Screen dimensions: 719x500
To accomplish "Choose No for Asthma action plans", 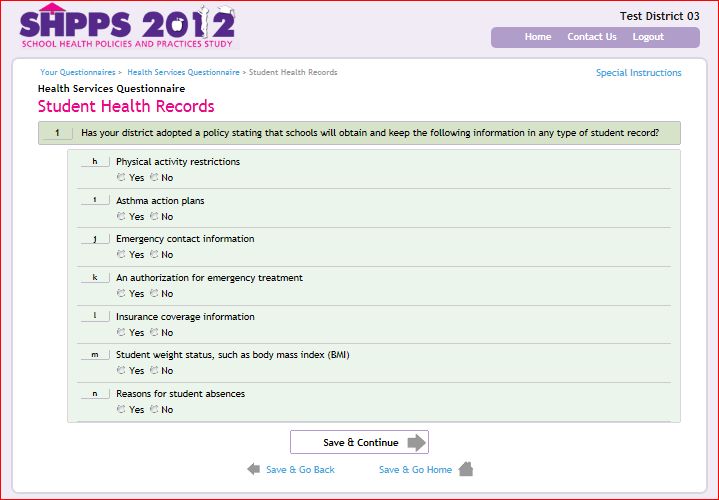I will (x=154, y=216).
